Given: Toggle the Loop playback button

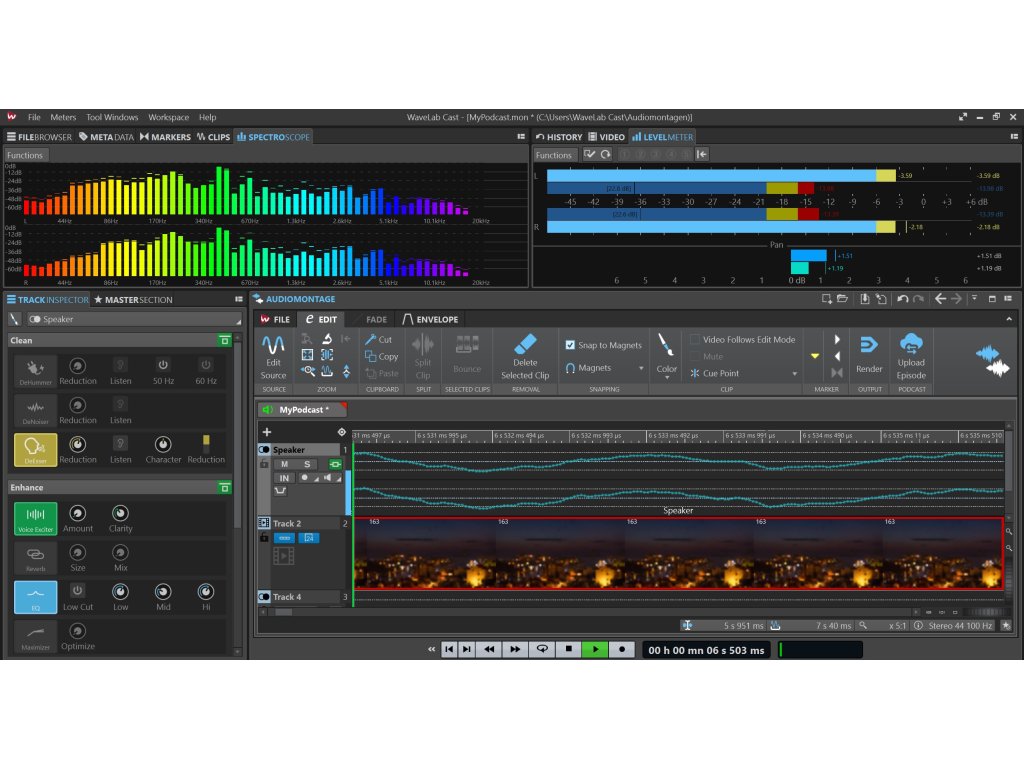Looking at the screenshot, I should point(541,649).
